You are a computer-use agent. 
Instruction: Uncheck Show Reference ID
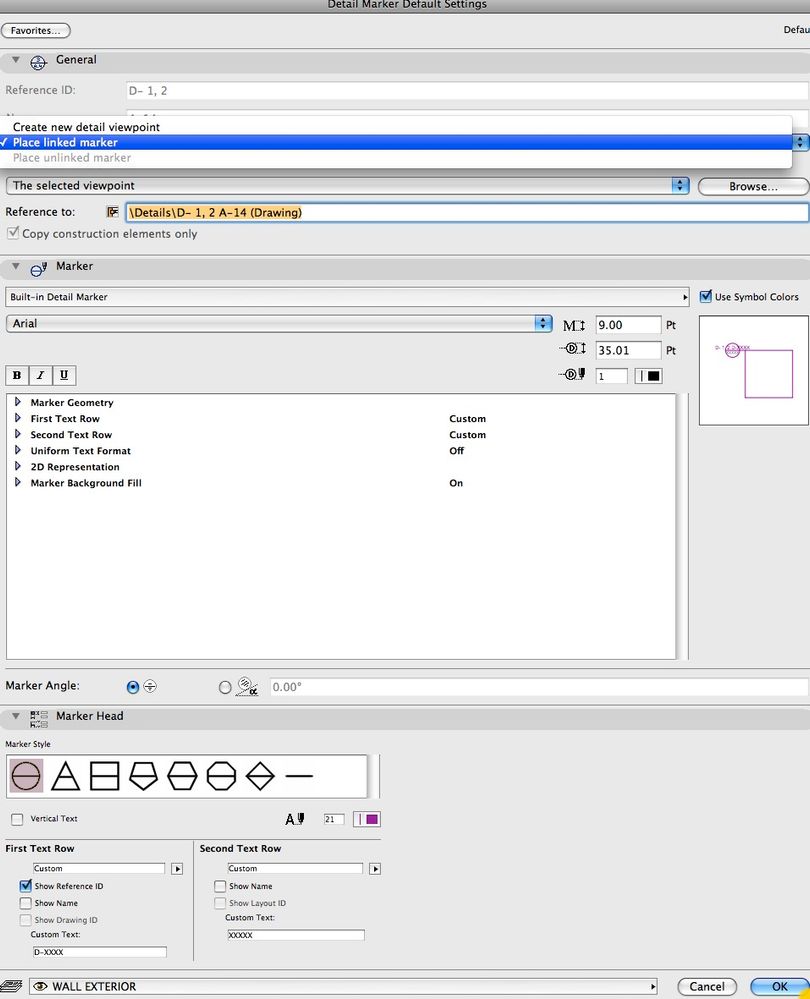(x=25, y=886)
